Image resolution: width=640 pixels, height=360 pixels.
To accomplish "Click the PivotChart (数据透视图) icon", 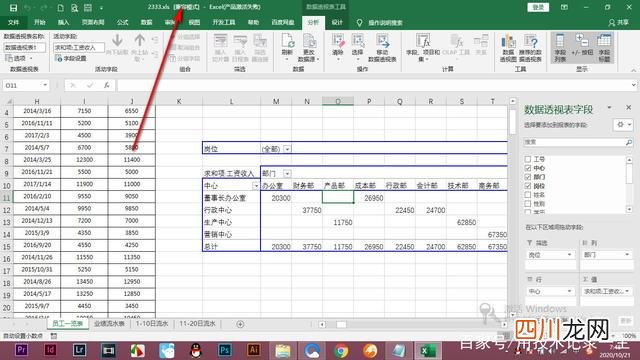I will point(508,47).
